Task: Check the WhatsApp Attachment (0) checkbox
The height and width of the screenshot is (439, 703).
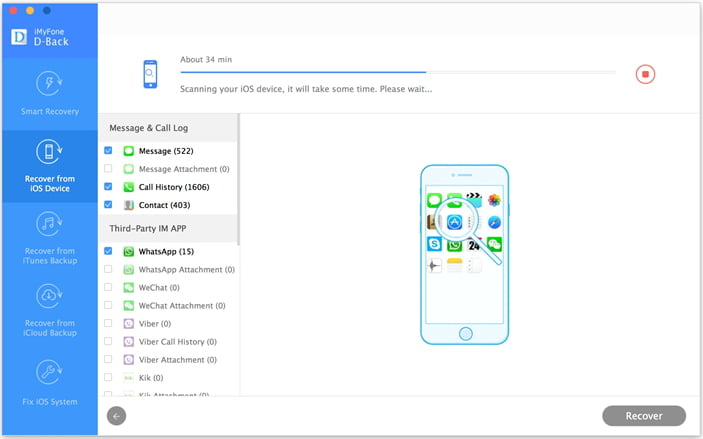Action: 108,269
